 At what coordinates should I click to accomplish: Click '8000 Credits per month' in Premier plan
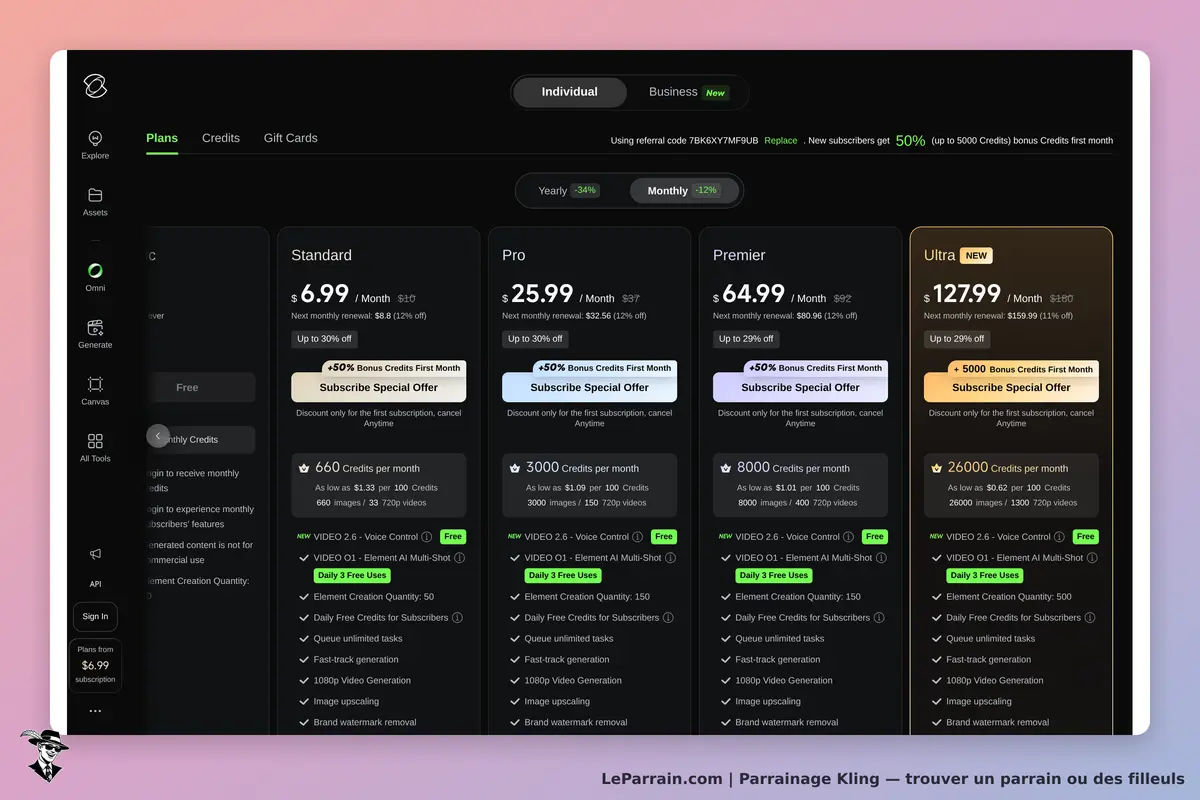pyautogui.click(x=793, y=467)
